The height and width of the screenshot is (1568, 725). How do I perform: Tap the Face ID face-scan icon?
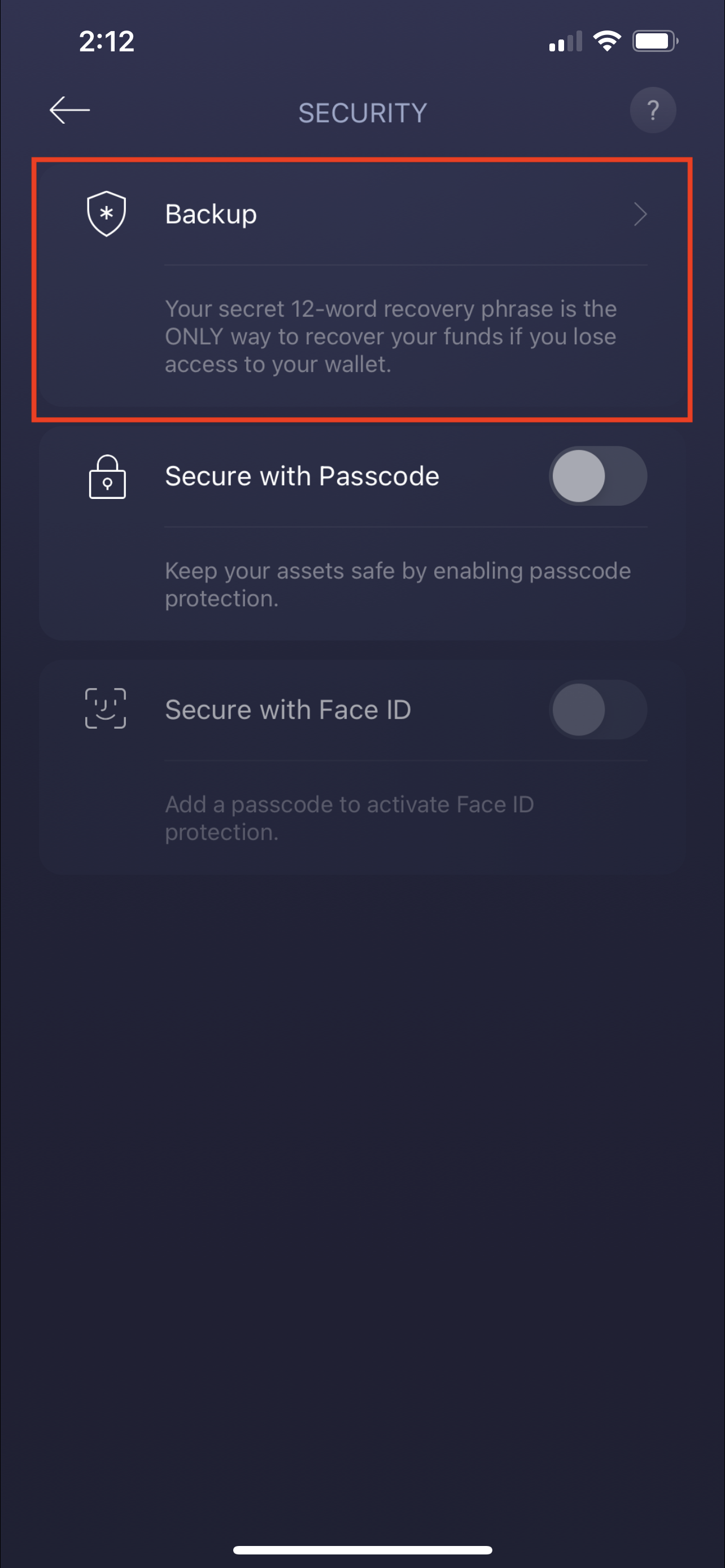click(x=106, y=708)
